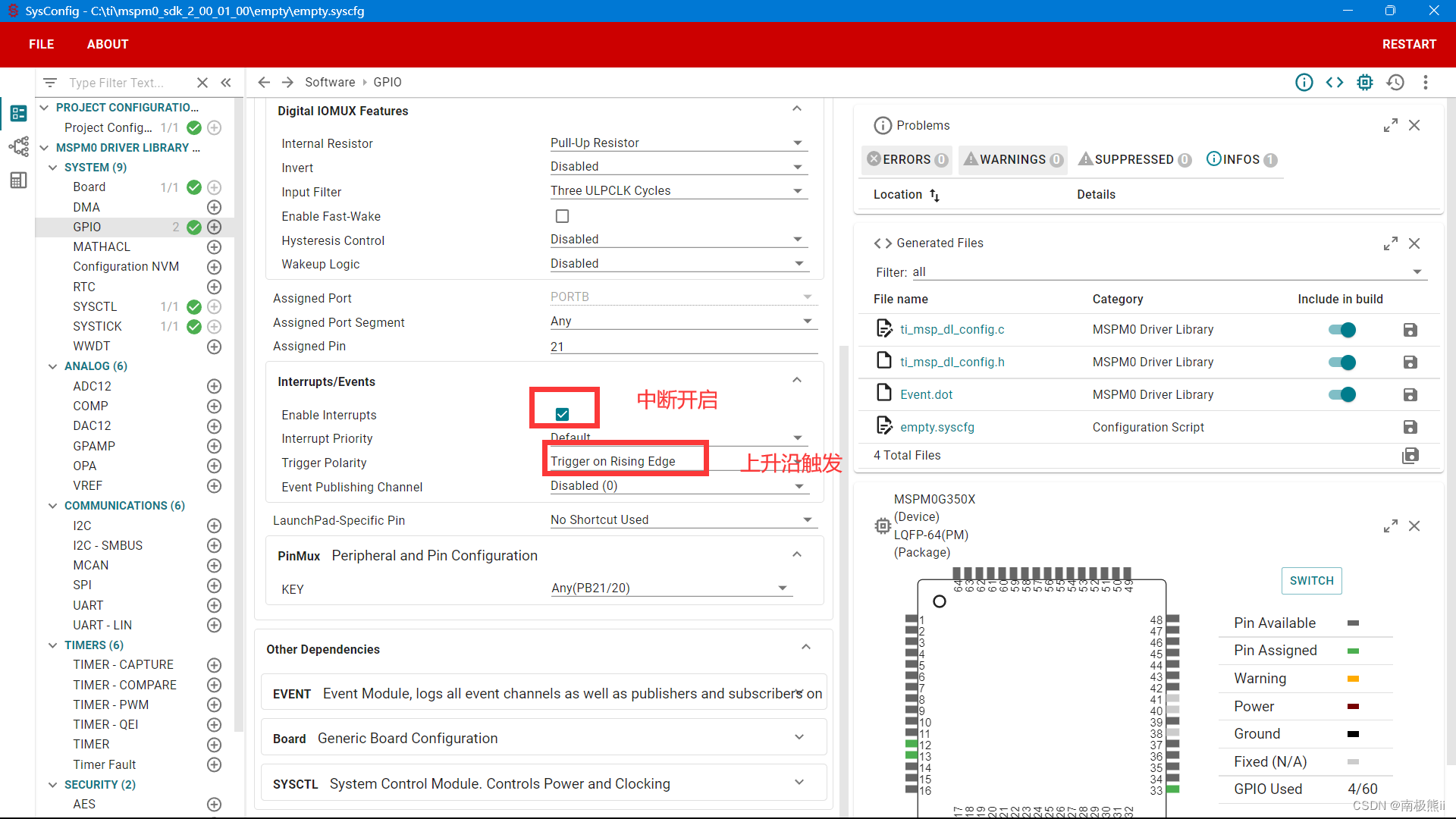Open the ABOUT menu
The width and height of the screenshot is (1456, 819).
(108, 44)
